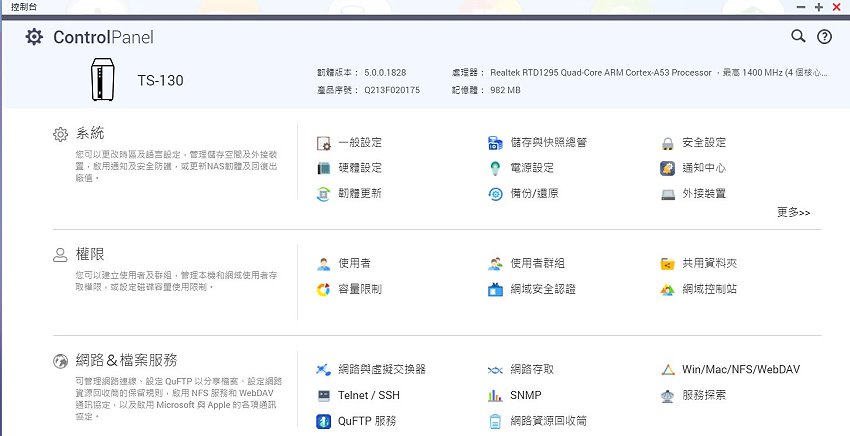Click the 外接裝置 external device icon

click(x=668, y=194)
